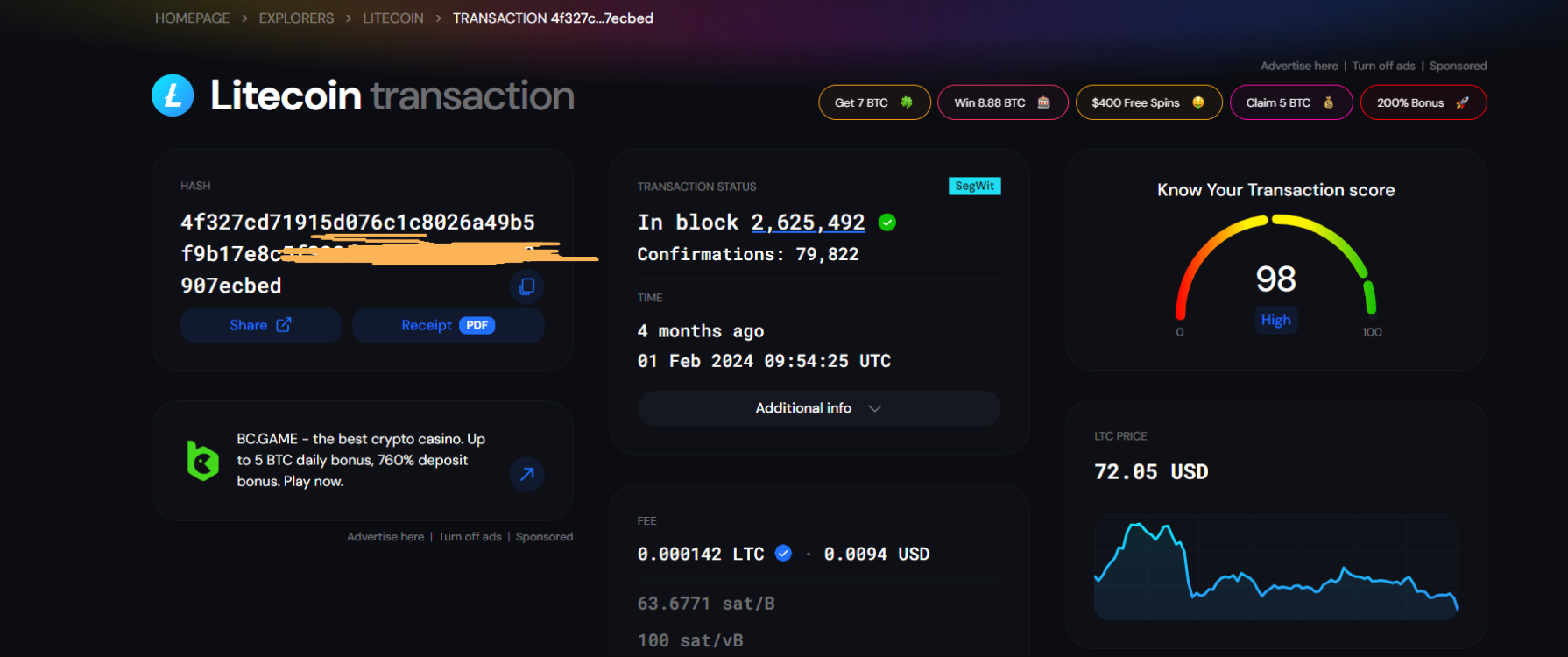The height and width of the screenshot is (657, 1568).
Task: Click the 4 months ago text
Action: click(x=701, y=331)
